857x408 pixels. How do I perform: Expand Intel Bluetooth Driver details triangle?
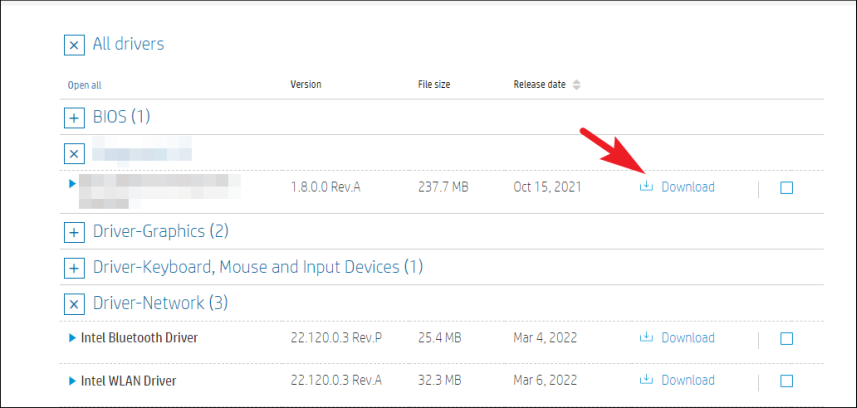click(72, 338)
